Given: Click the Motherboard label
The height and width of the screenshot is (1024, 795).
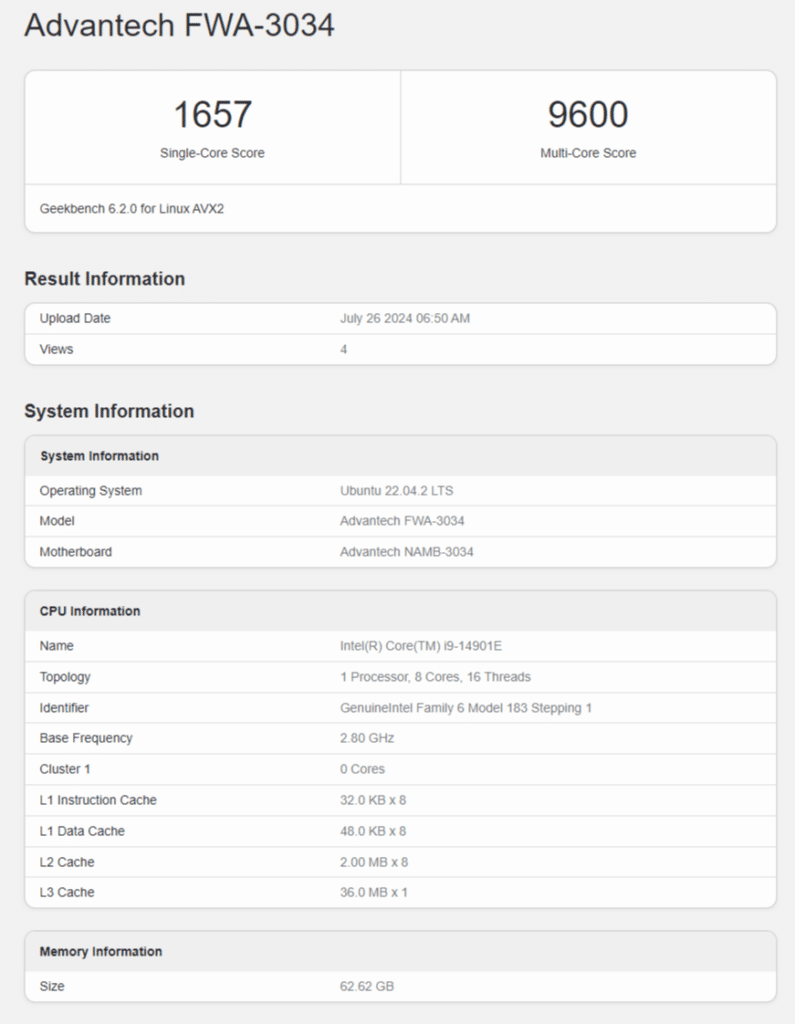Looking at the screenshot, I should (x=76, y=552).
